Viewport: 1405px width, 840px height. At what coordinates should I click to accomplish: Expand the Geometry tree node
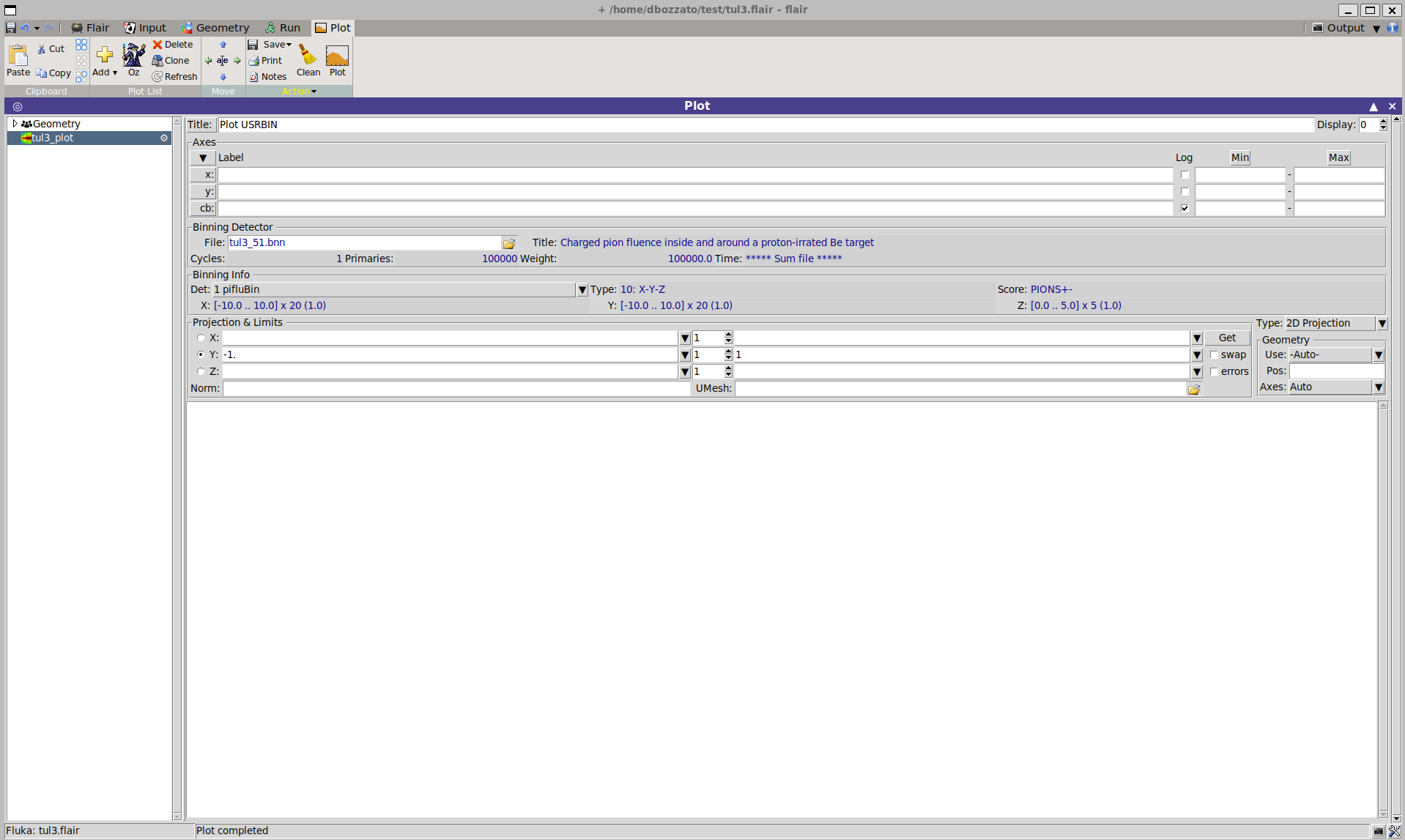click(15, 124)
